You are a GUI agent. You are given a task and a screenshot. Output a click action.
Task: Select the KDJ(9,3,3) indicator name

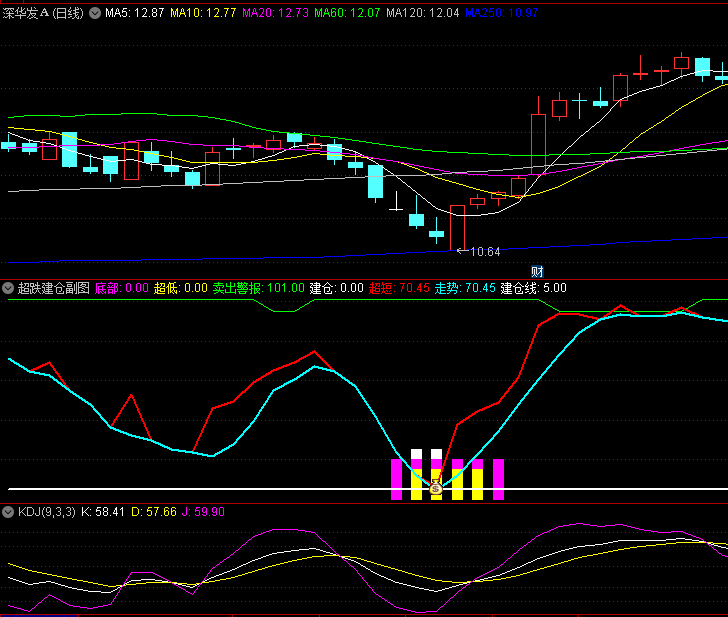(x=46, y=512)
